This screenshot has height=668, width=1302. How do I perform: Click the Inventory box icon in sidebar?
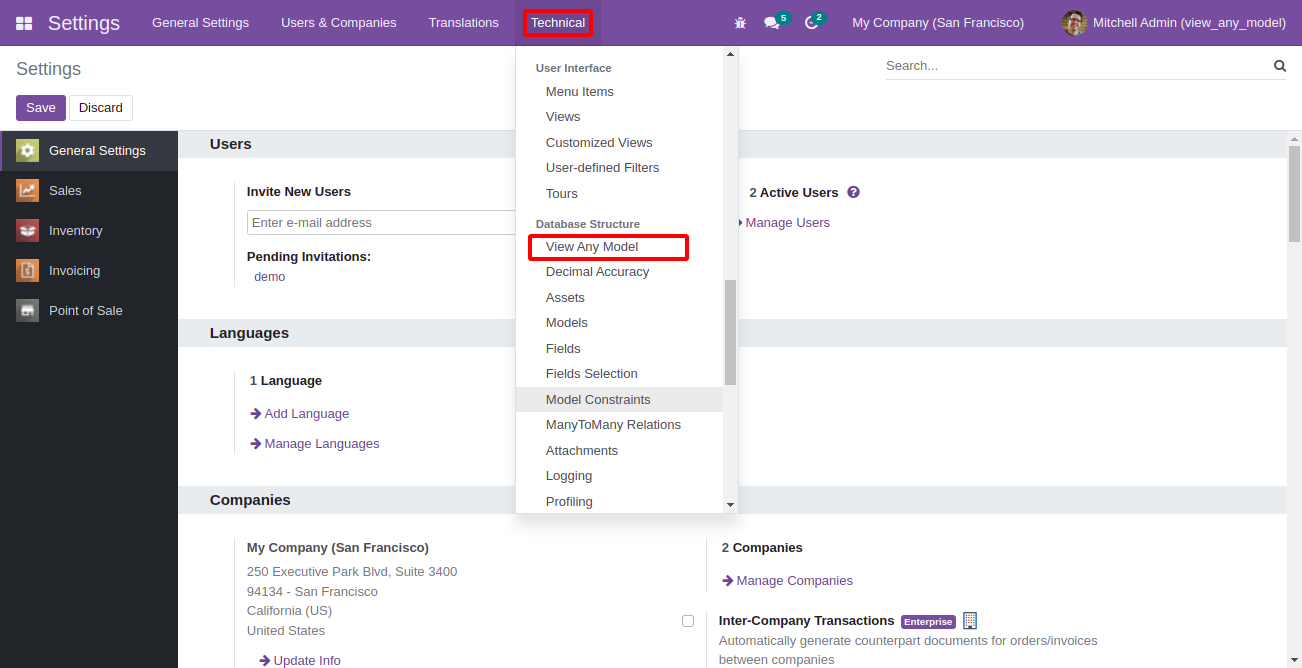tap(28, 231)
